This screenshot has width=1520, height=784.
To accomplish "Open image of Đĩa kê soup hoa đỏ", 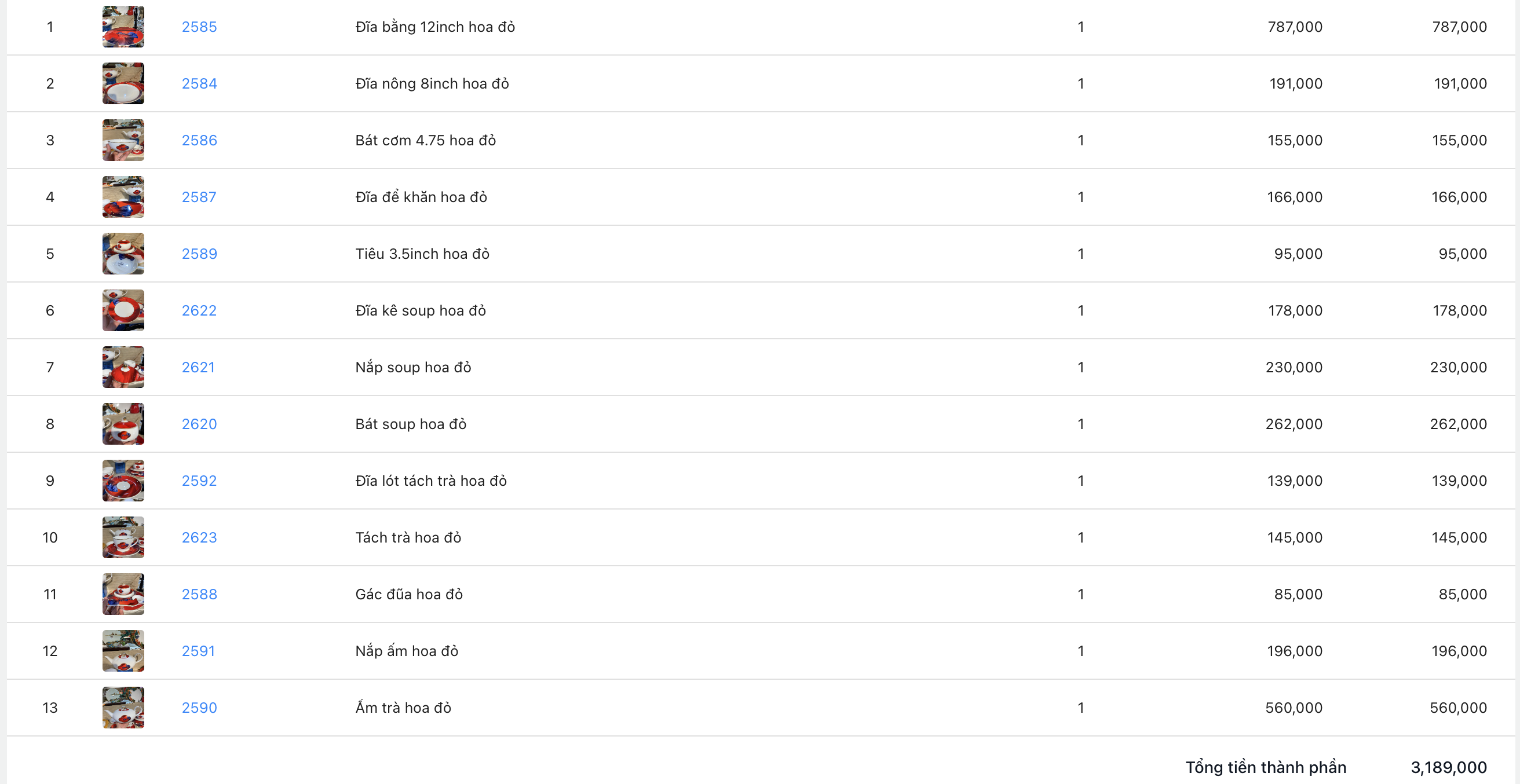I will [x=123, y=310].
